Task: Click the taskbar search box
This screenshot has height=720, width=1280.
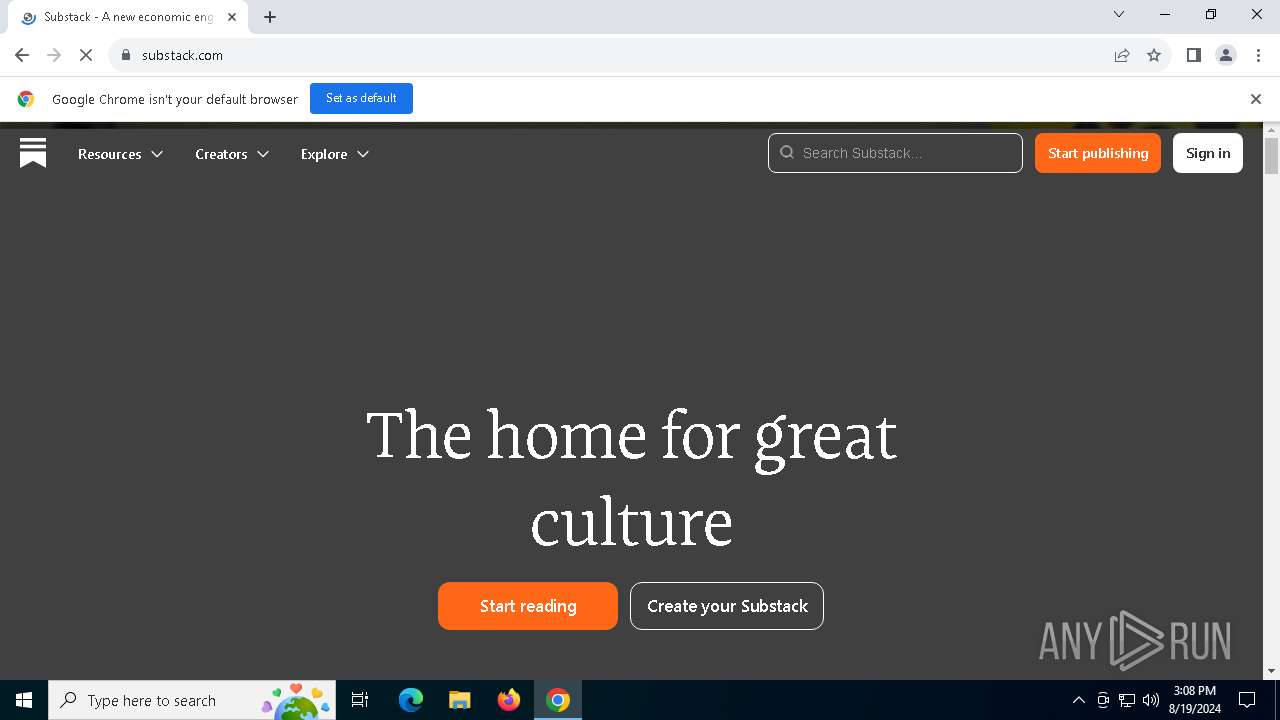Action: tap(191, 700)
